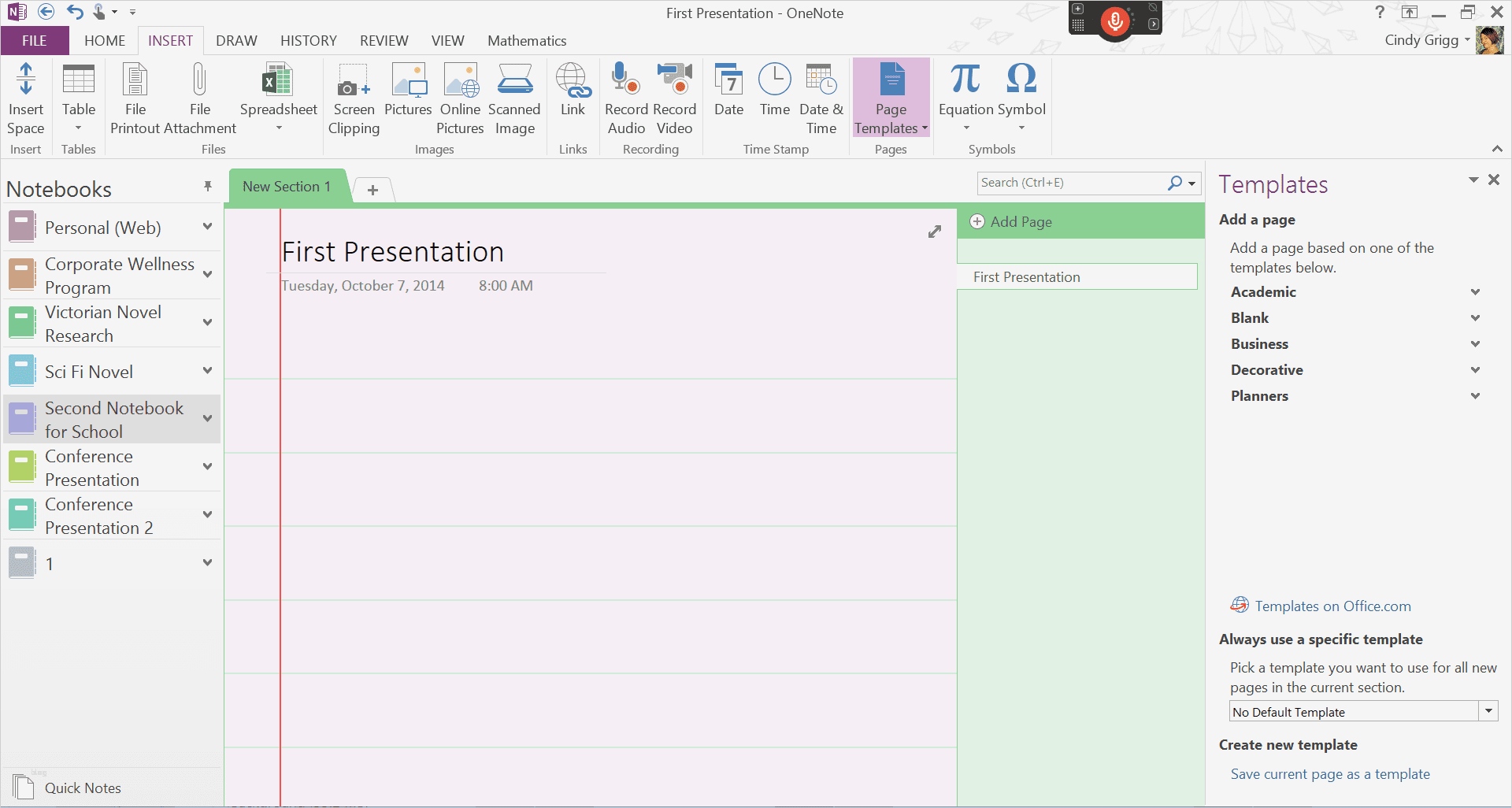Close the Templates pane
The height and width of the screenshot is (808, 1512).
[1494, 180]
